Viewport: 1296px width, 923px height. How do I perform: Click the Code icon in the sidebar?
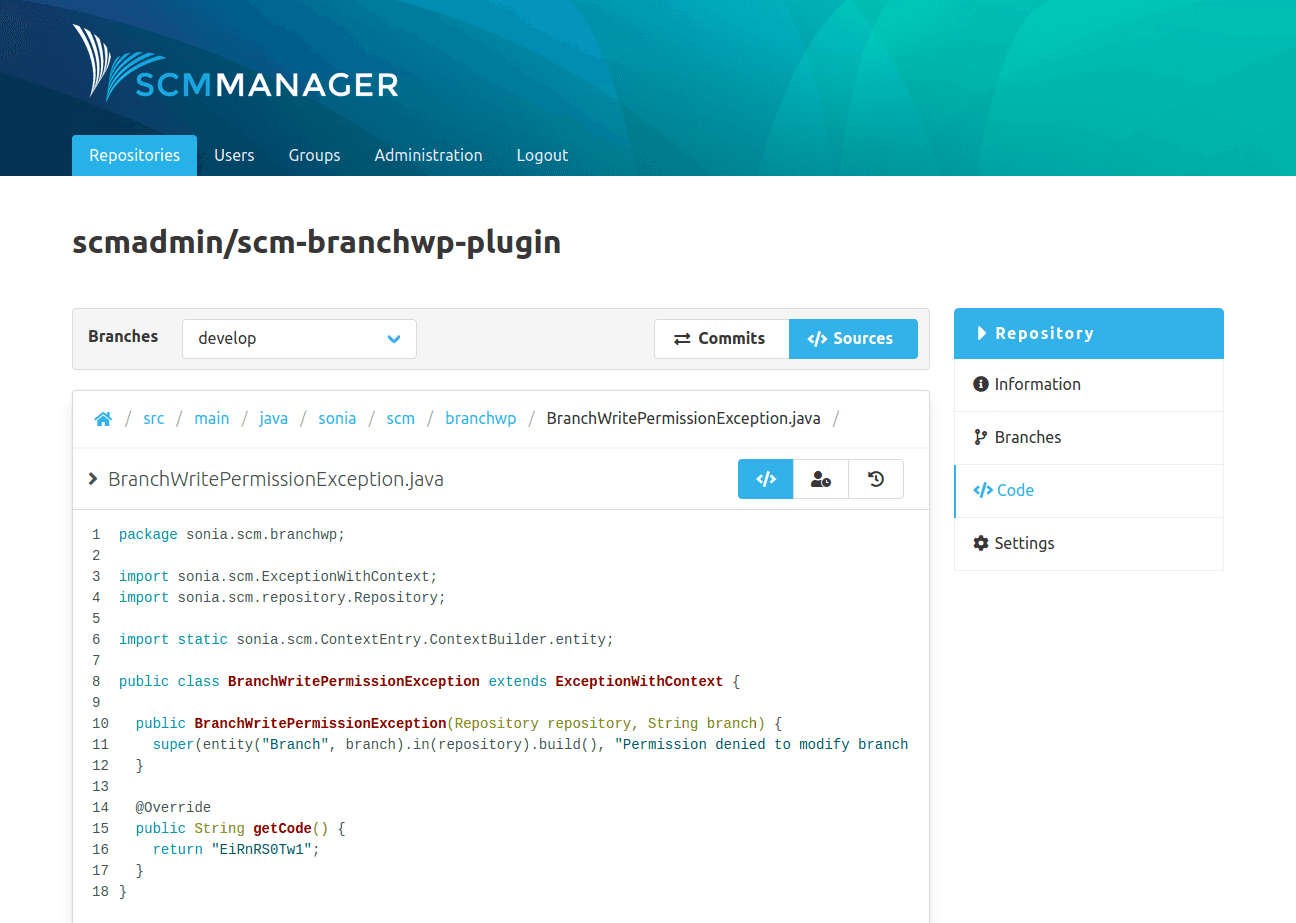point(981,490)
